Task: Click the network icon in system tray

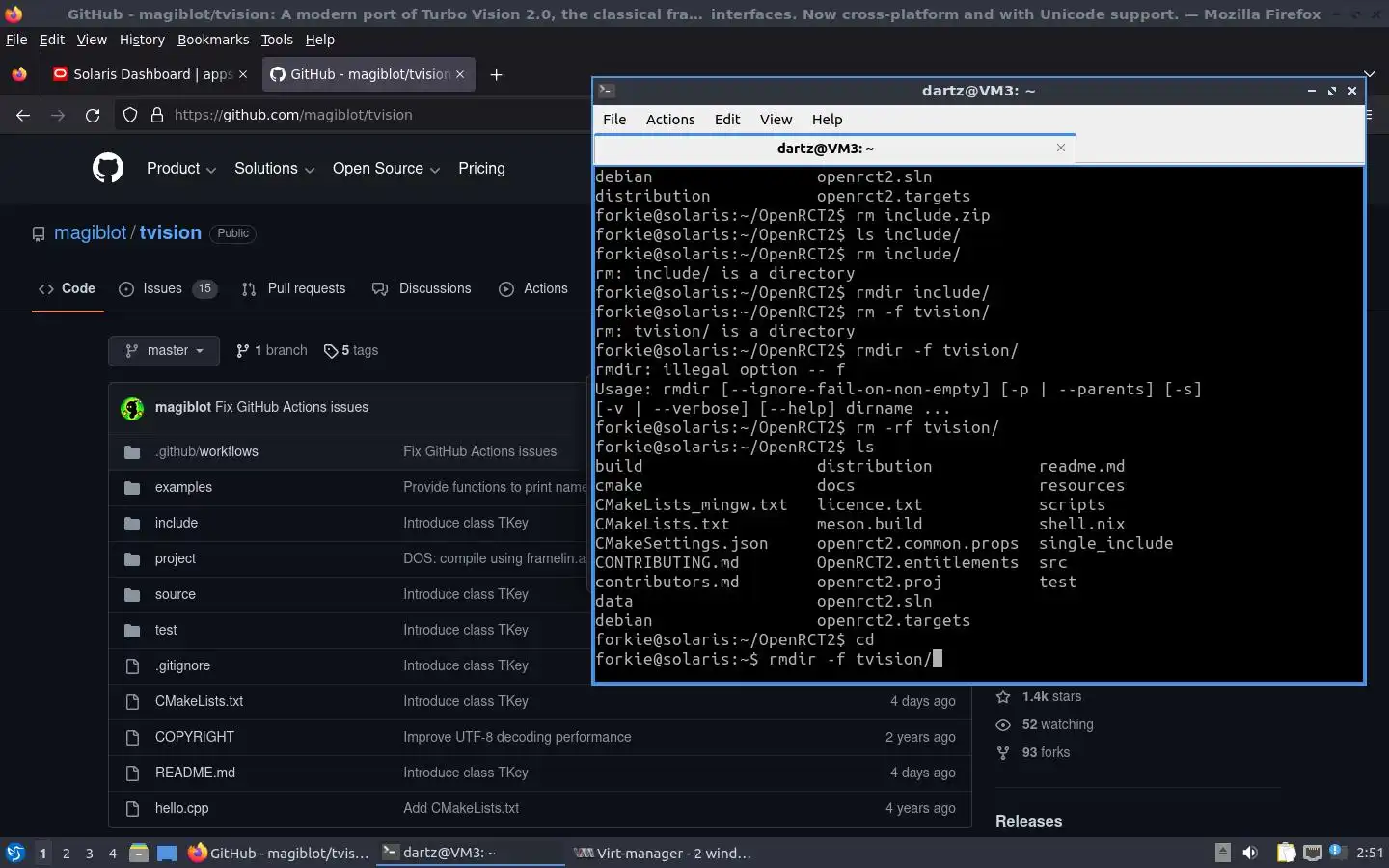Action: point(1312,853)
